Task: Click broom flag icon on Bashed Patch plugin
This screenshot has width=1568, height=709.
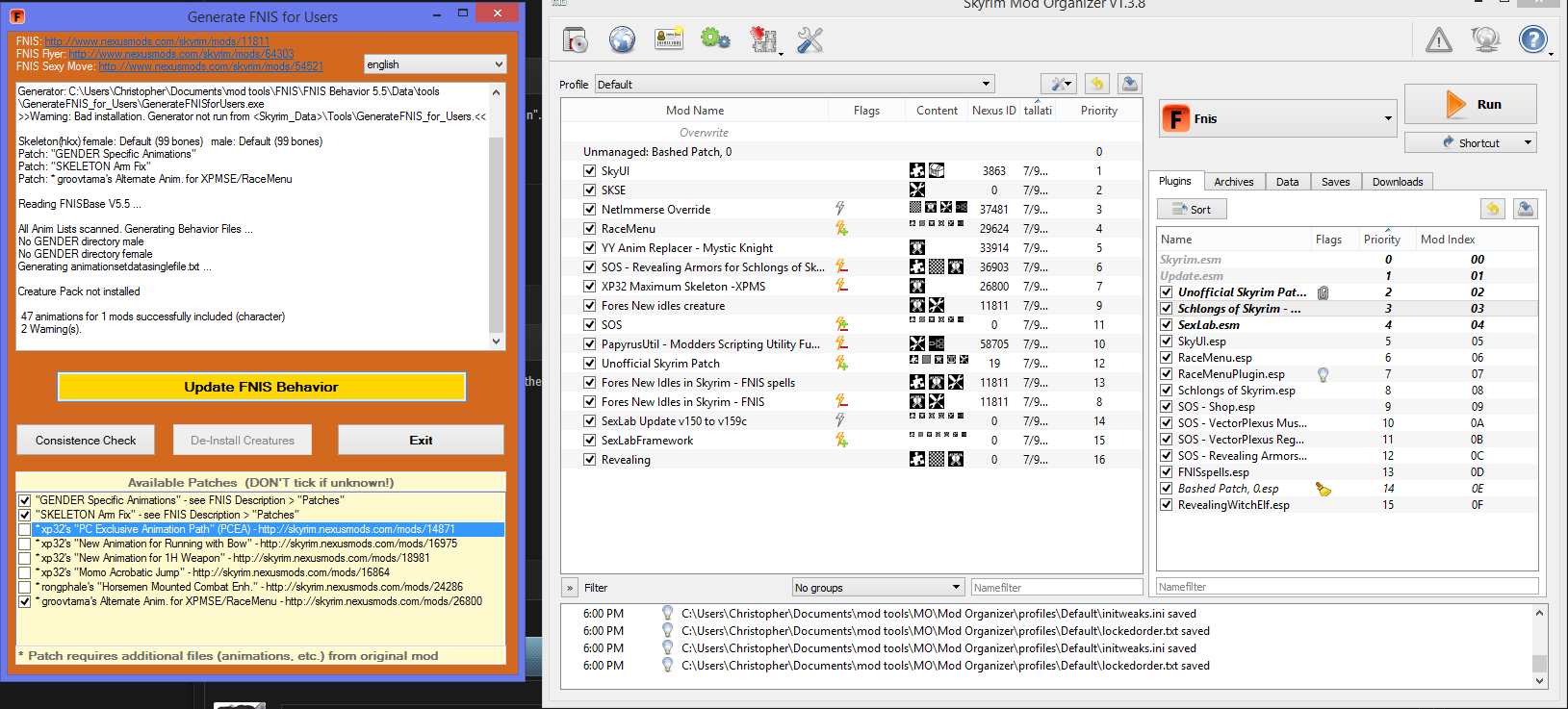Action: click(x=1324, y=489)
